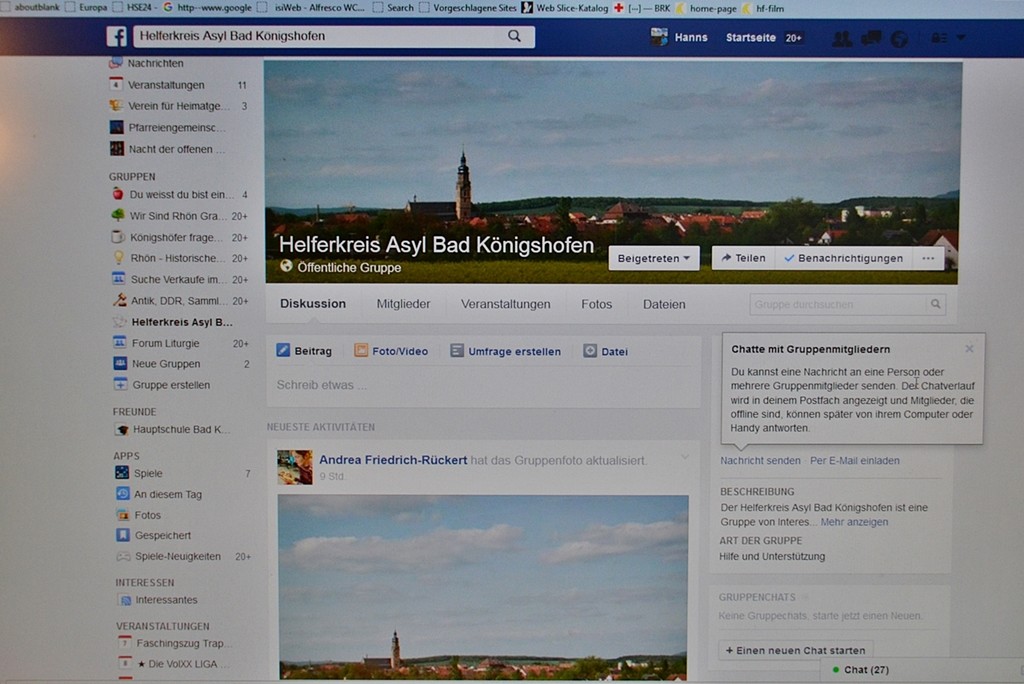Click the search magnifier in Facebook search bar
The height and width of the screenshot is (684, 1024).
[x=515, y=36]
